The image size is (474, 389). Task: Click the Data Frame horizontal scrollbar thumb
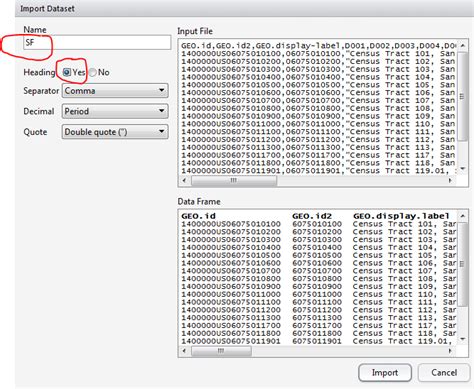click(221, 351)
